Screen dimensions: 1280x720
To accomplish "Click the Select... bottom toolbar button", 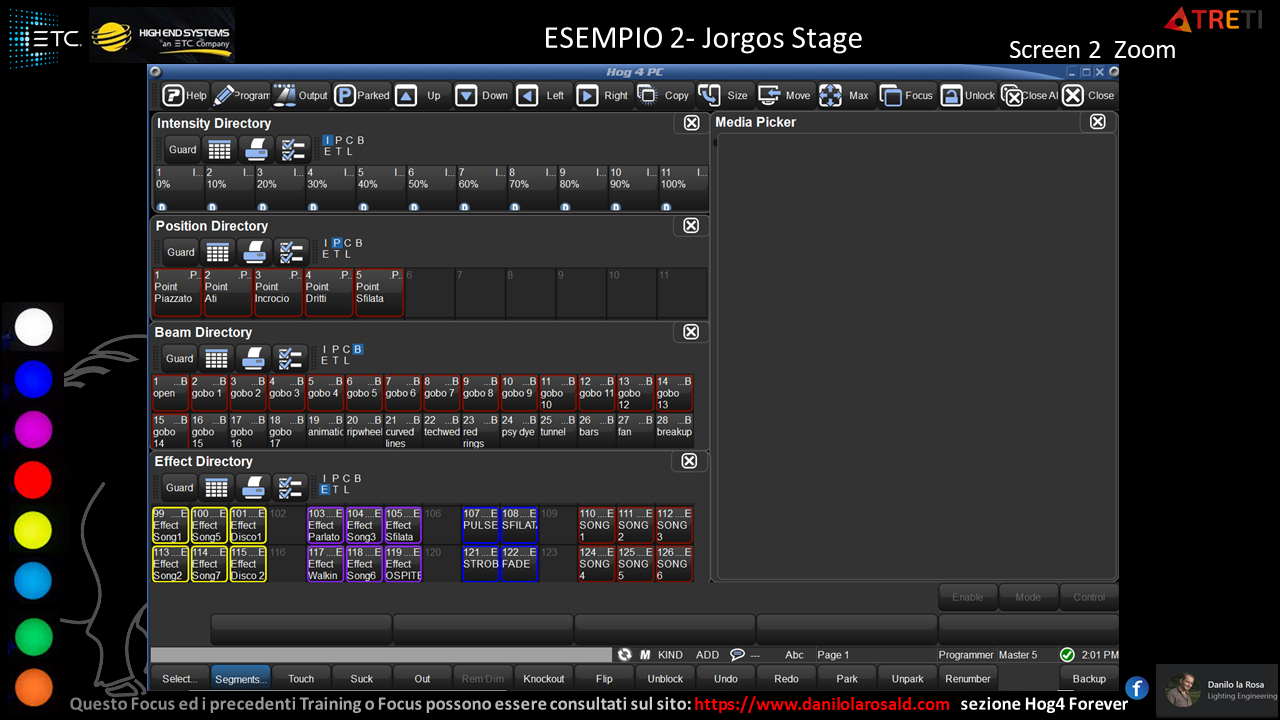I will click(180, 678).
